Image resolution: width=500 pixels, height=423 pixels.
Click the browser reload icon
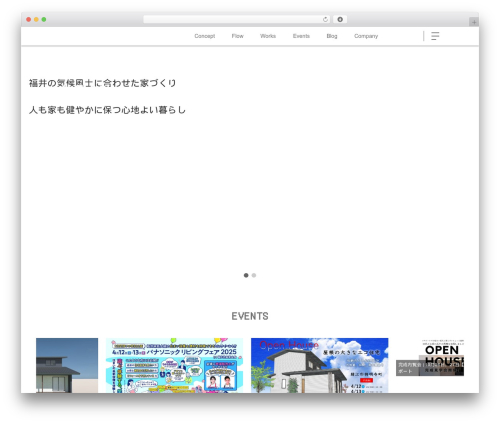(x=325, y=20)
